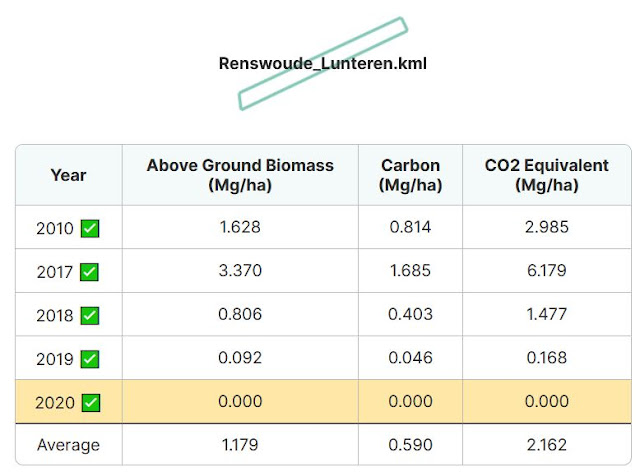640x472 pixels.
Task: Click the average CO2 equivalent value 2.162
Action: pos(547,445)
